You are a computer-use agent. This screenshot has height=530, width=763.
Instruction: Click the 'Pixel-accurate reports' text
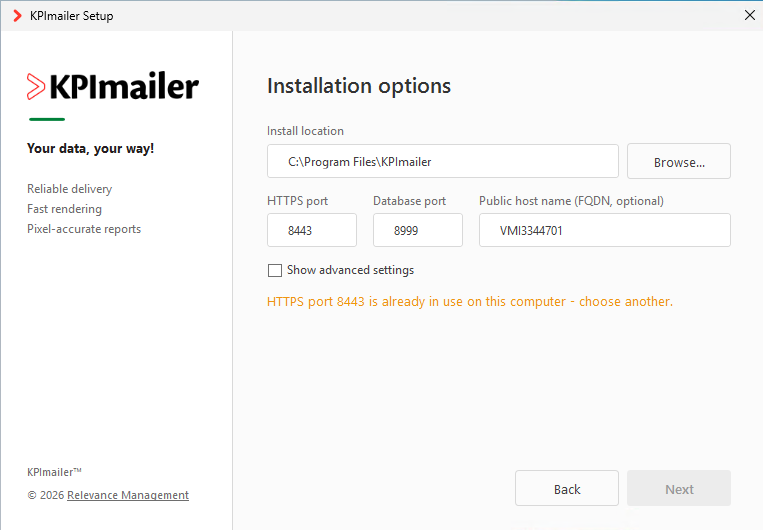coord(84,229)
